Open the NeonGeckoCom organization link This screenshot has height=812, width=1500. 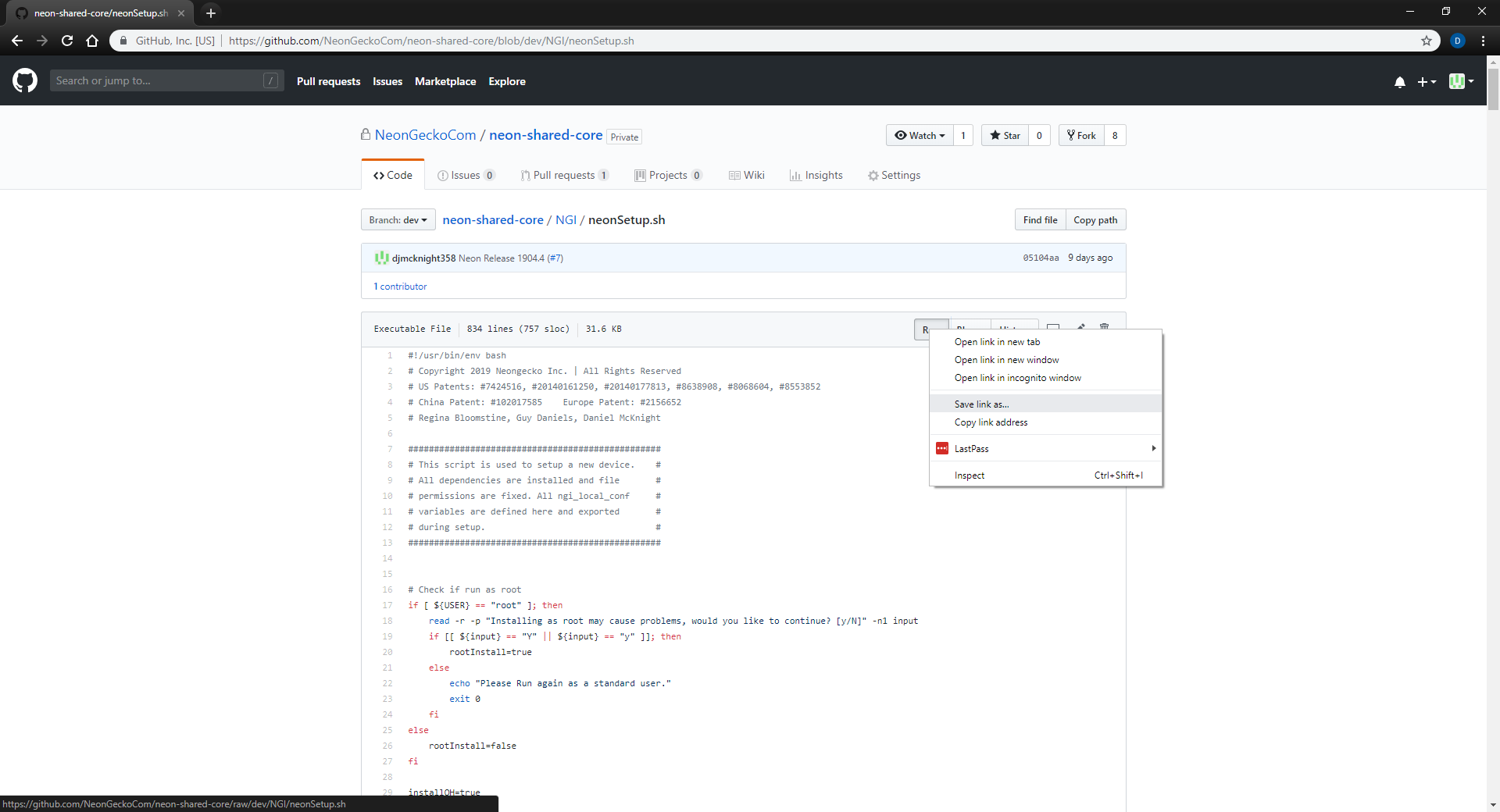[x=425, y=135]
